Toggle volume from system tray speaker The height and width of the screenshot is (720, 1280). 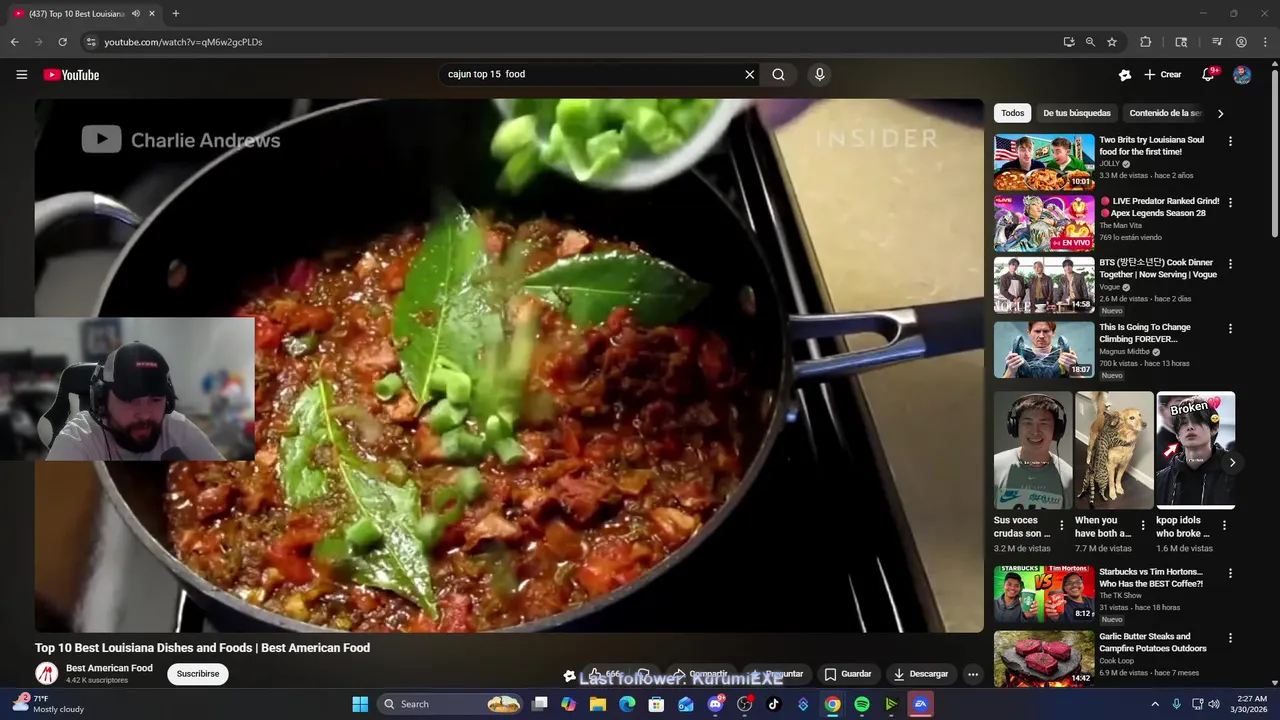tap(1214, 704)
